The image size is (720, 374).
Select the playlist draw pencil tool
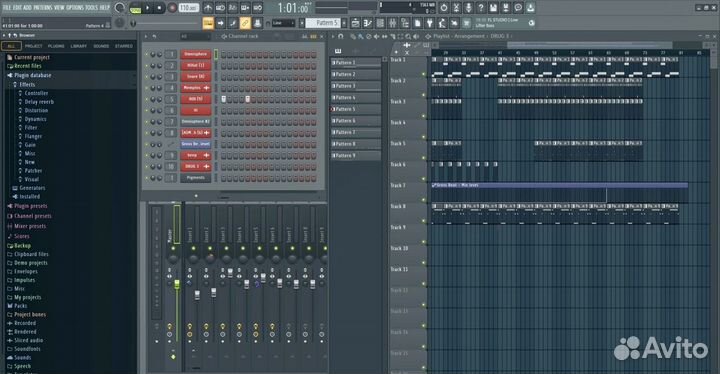click(353, 36)
